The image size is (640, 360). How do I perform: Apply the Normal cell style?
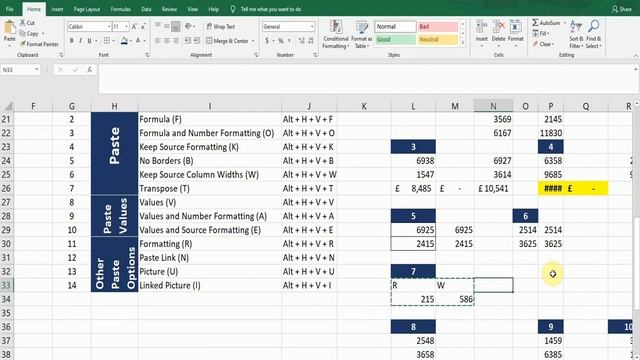(x=395, y=27)
